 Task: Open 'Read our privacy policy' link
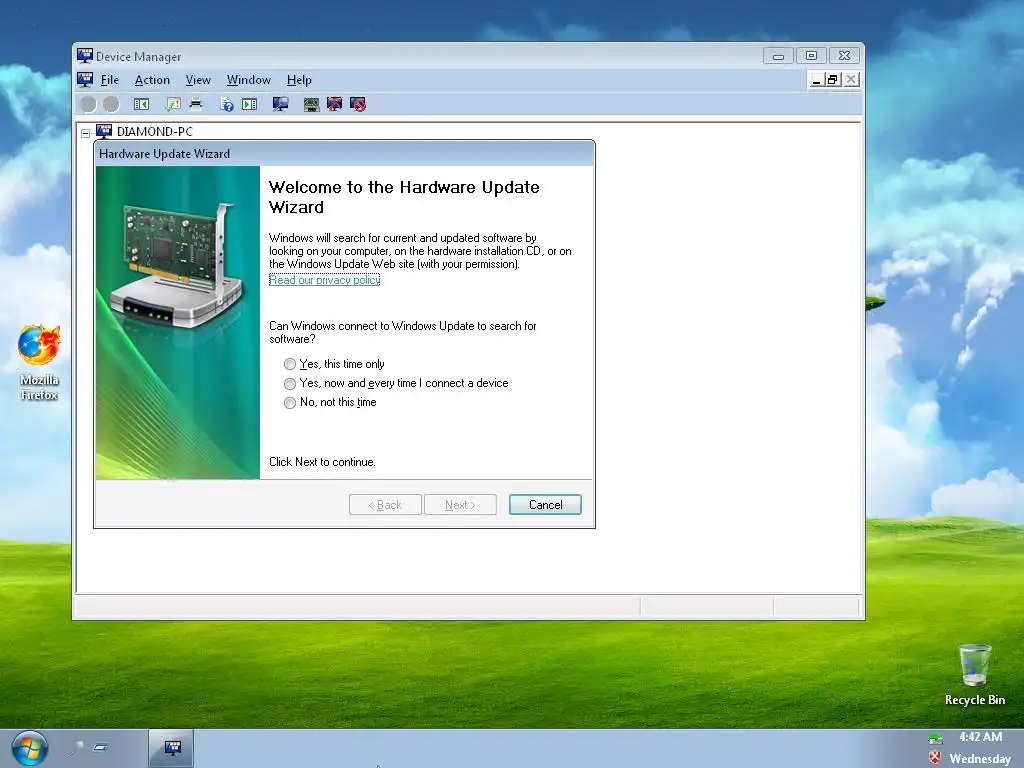point(325,280)
